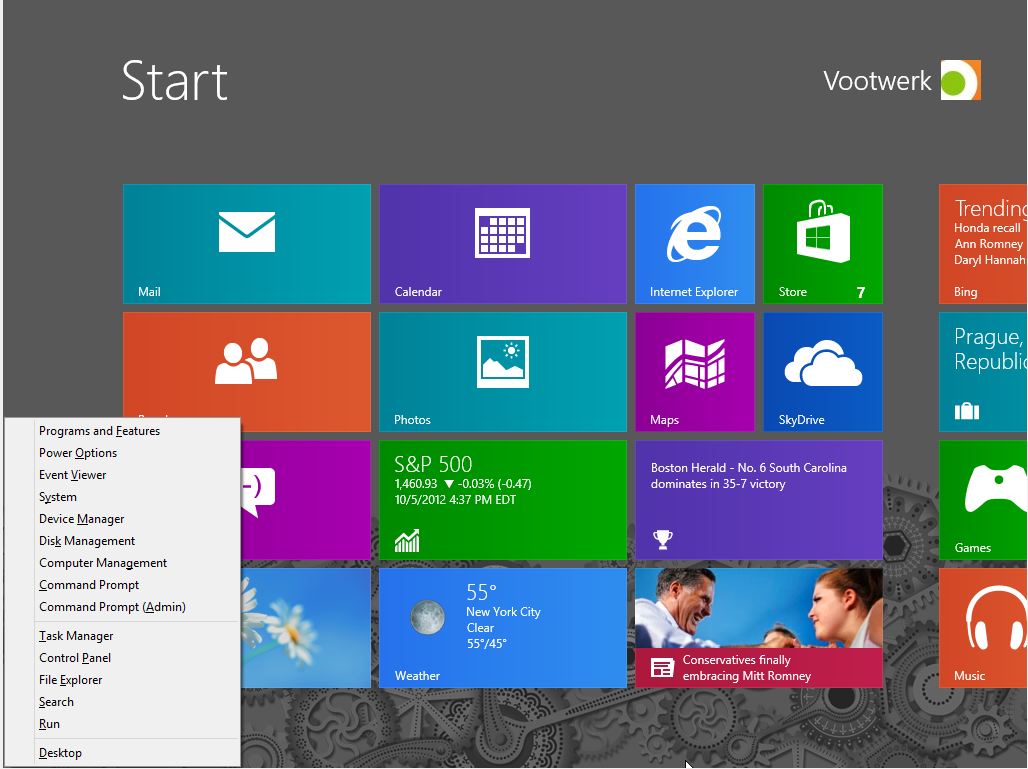This screenshot has width=1028, height=769.
Task: Launch Internet Explorer via its e icon
Action: (x=694, y=233)
